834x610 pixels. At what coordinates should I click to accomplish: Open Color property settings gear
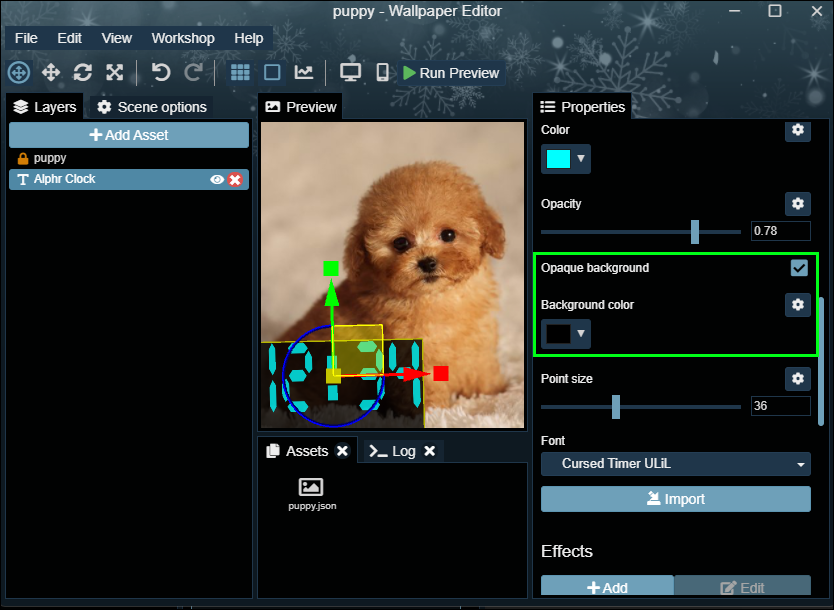click(x=798, y=130)
